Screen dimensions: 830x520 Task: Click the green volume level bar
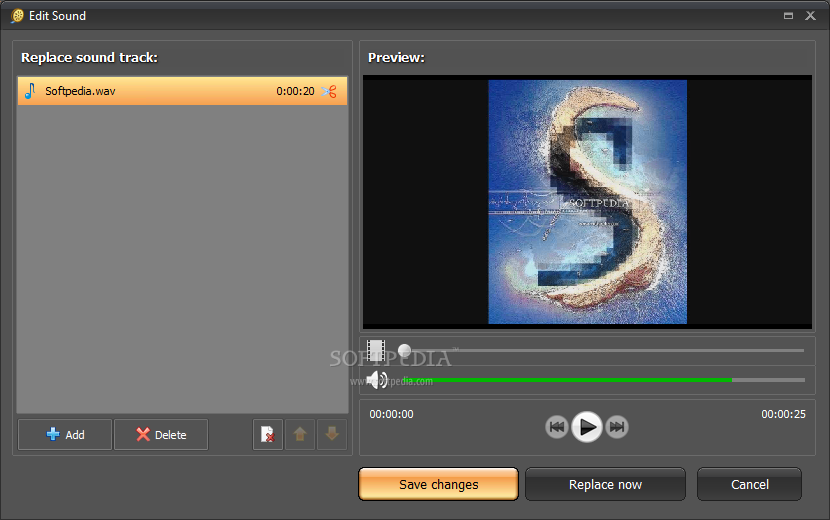click(x=566, y=380)
